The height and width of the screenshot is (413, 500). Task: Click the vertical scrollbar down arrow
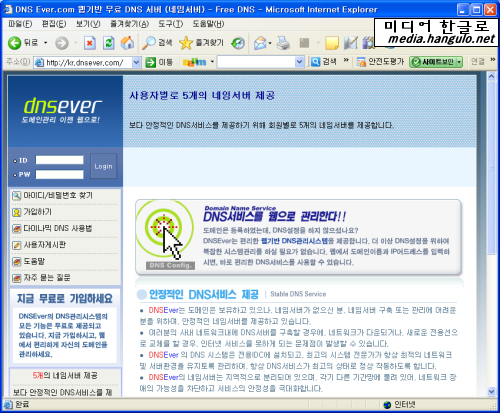(491, 391)
